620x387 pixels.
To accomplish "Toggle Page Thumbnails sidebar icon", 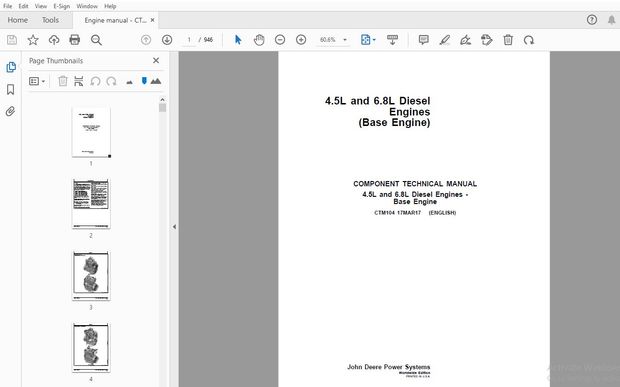I will 11,67.
